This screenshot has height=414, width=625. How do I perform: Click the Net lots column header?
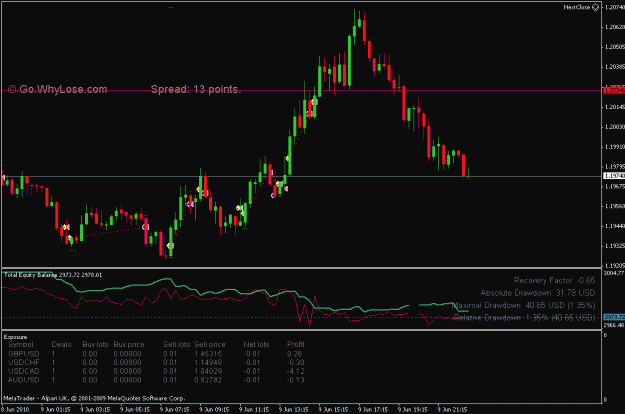(x=256, y=344)
